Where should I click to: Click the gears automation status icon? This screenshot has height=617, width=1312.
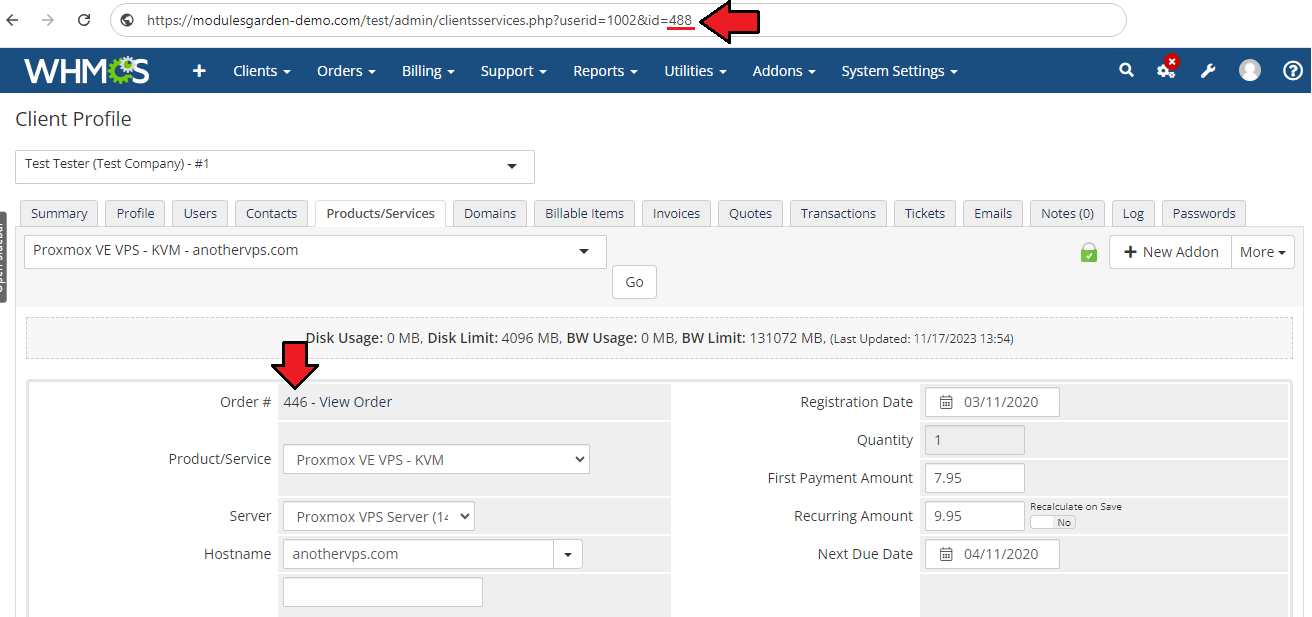(1167, 69)
